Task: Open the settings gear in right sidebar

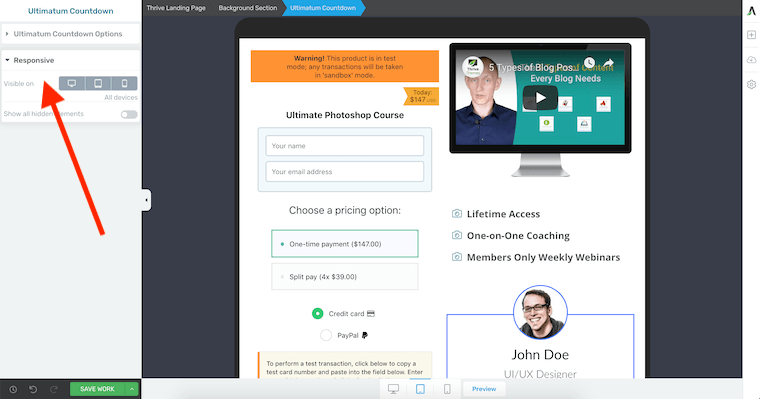Action: 751,84
